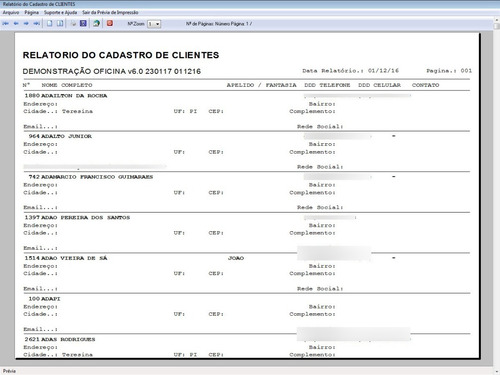Go to the previous page arrow
The image size is (500, 375).
tap(16, 24)
